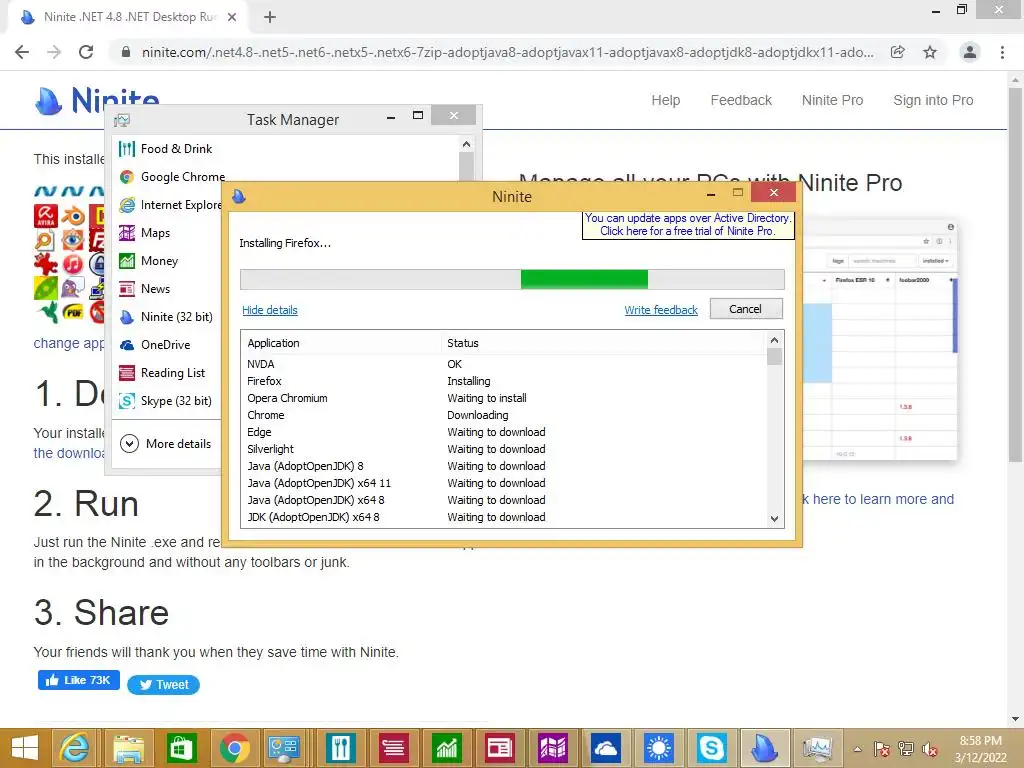The image size is (1024, 768).
Task: Click the volume tray icon
Action: pos(929,749)
